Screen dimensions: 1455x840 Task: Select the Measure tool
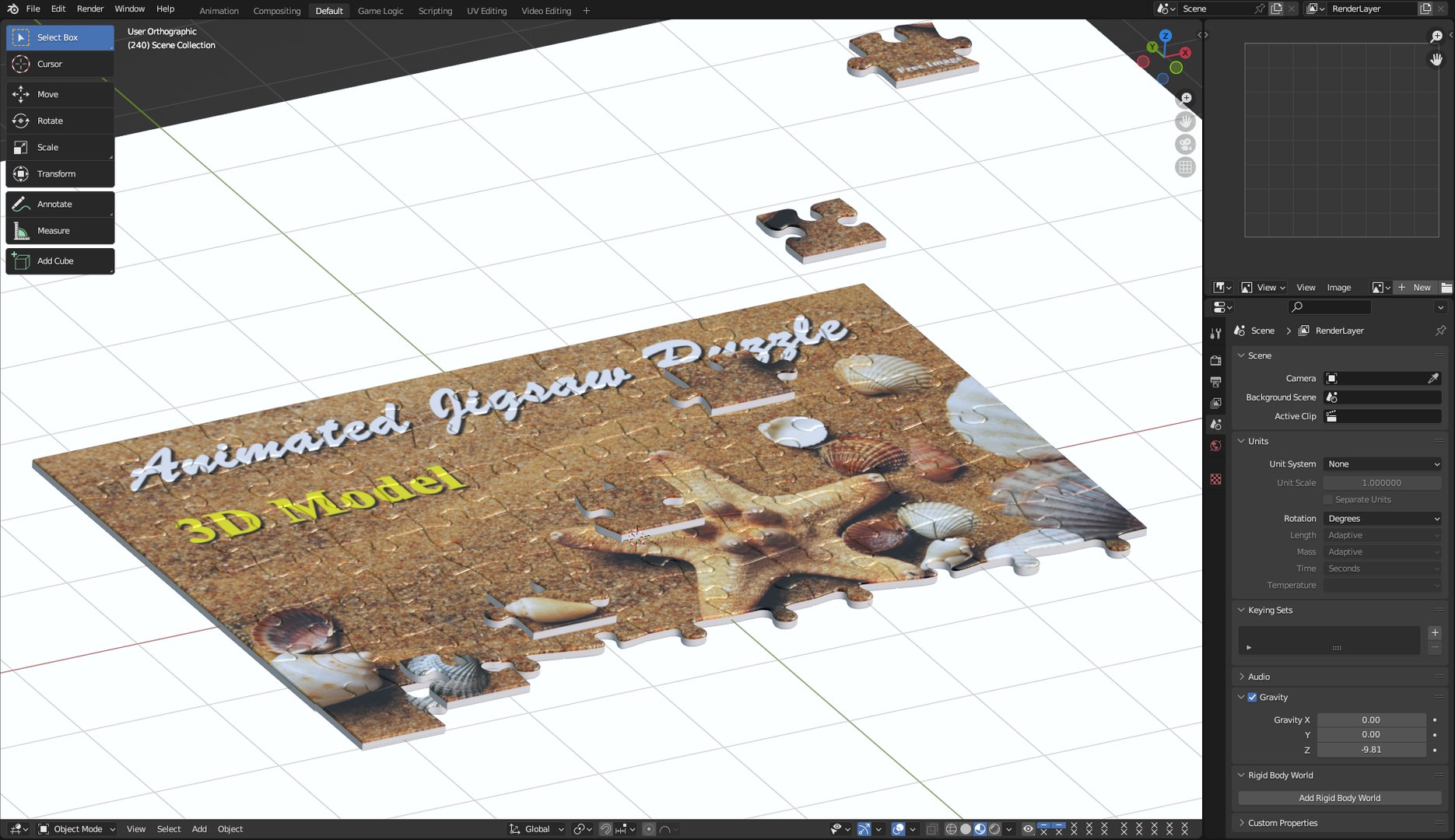pos(60,230)
